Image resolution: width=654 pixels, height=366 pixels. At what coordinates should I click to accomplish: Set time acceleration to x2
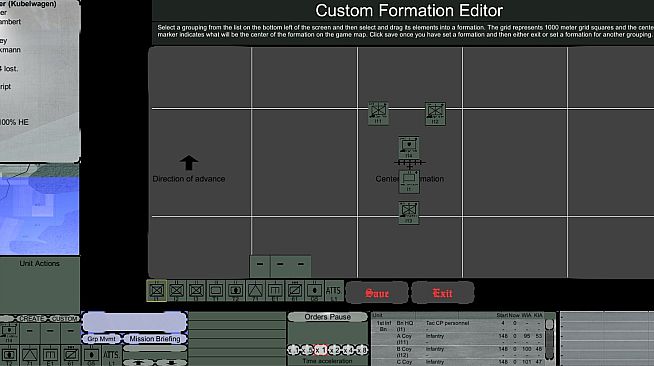click(x=335, y=350)
